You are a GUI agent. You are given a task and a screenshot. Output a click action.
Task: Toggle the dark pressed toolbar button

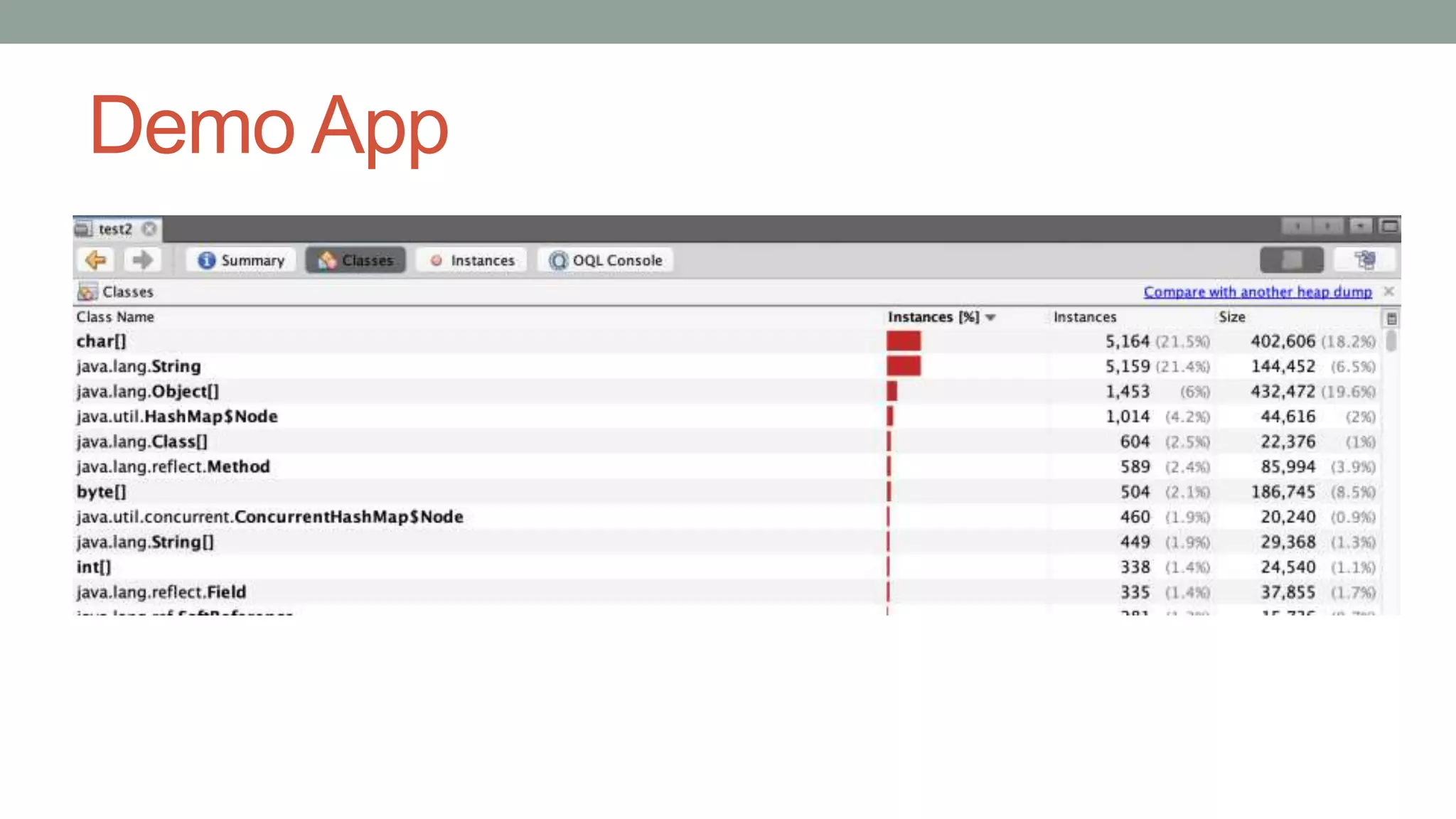click(1291, 260)
